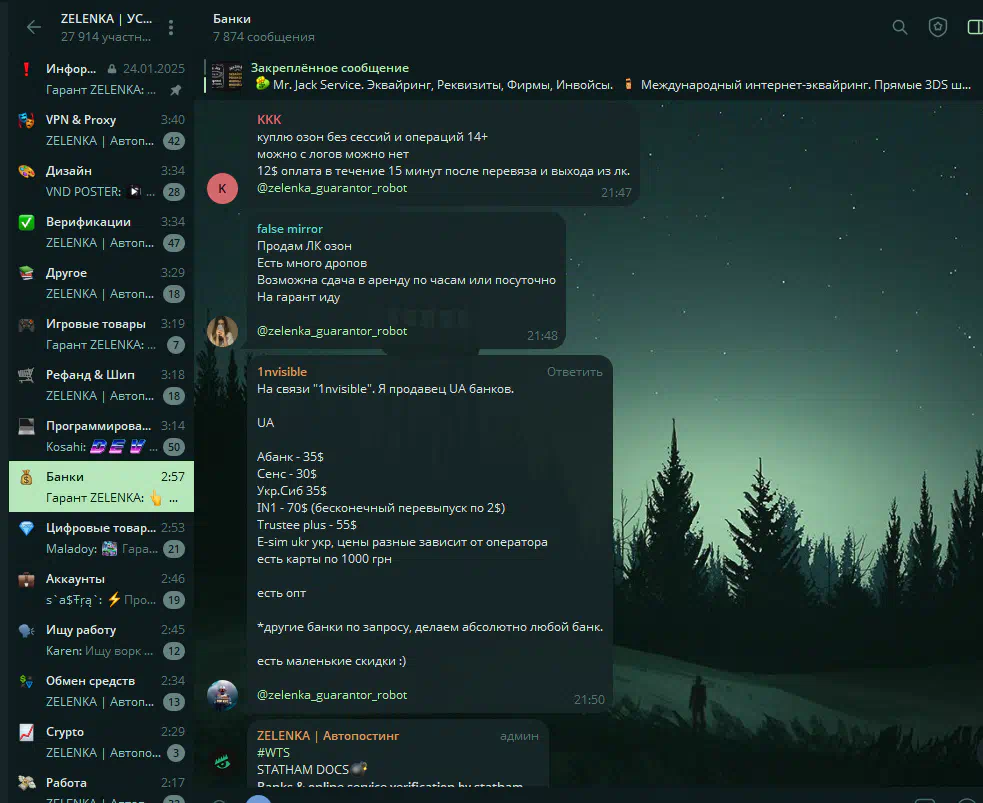This screenshot has width=983, height=803.
Task: Open the Работа topic
Action: (102, 789)
